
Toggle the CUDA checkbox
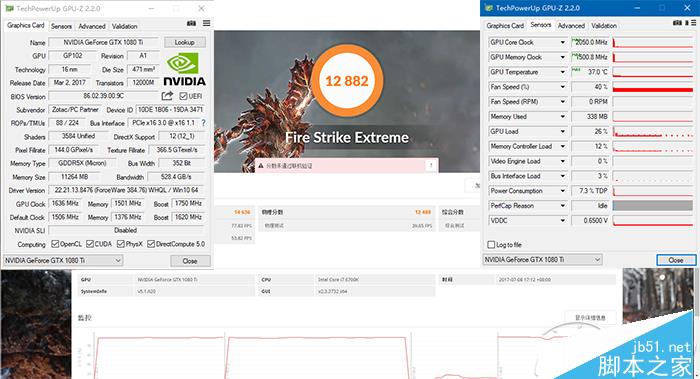point(90,244)
